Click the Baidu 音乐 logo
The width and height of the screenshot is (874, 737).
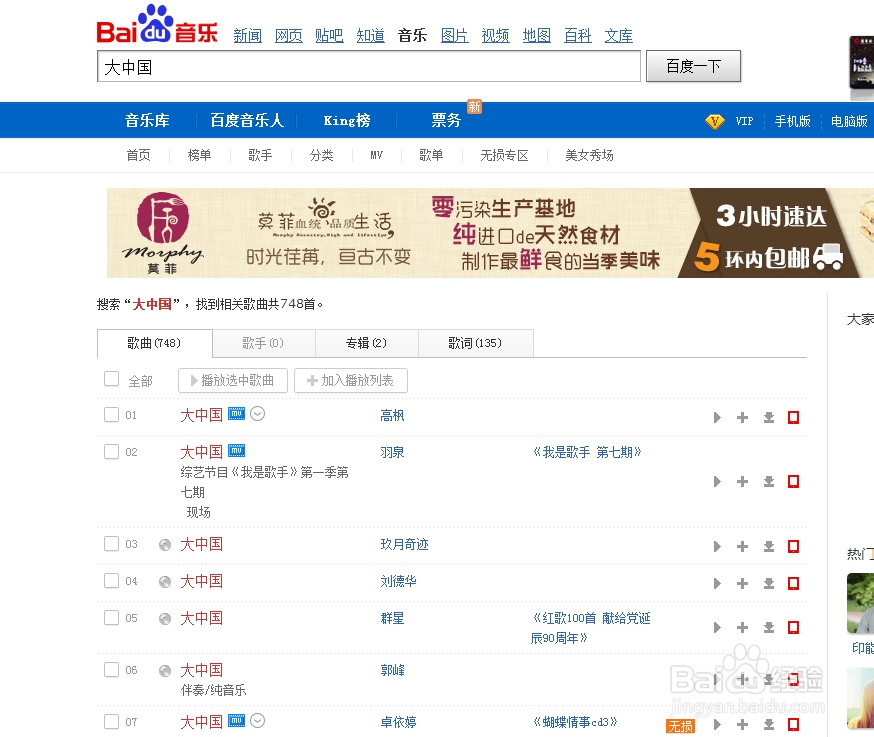point(157,26)
